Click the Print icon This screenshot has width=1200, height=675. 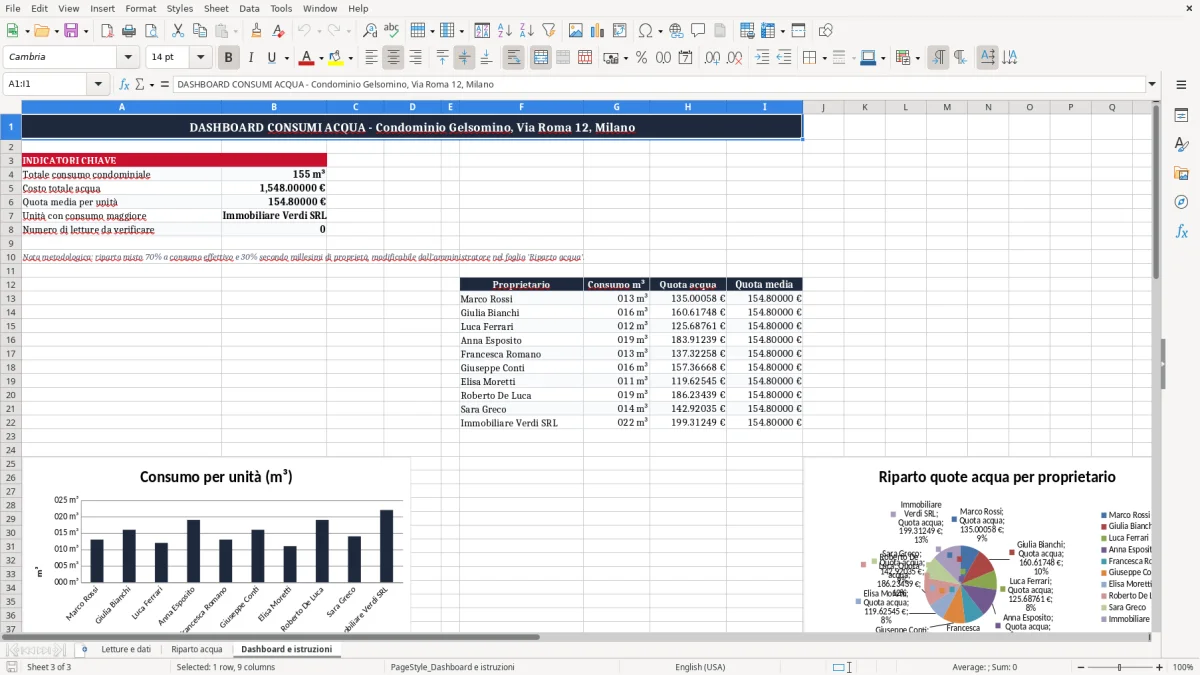point(128,31)
